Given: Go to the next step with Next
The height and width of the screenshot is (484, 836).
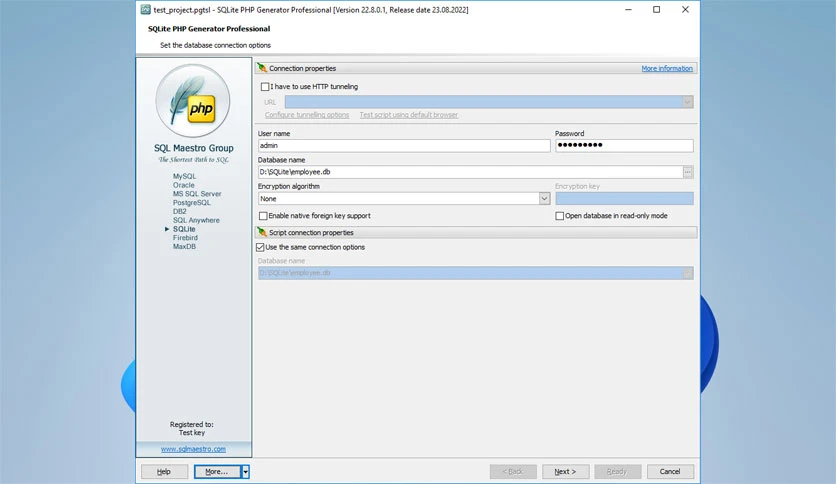Looking at the screenshot, I should (x=565, y=472).
